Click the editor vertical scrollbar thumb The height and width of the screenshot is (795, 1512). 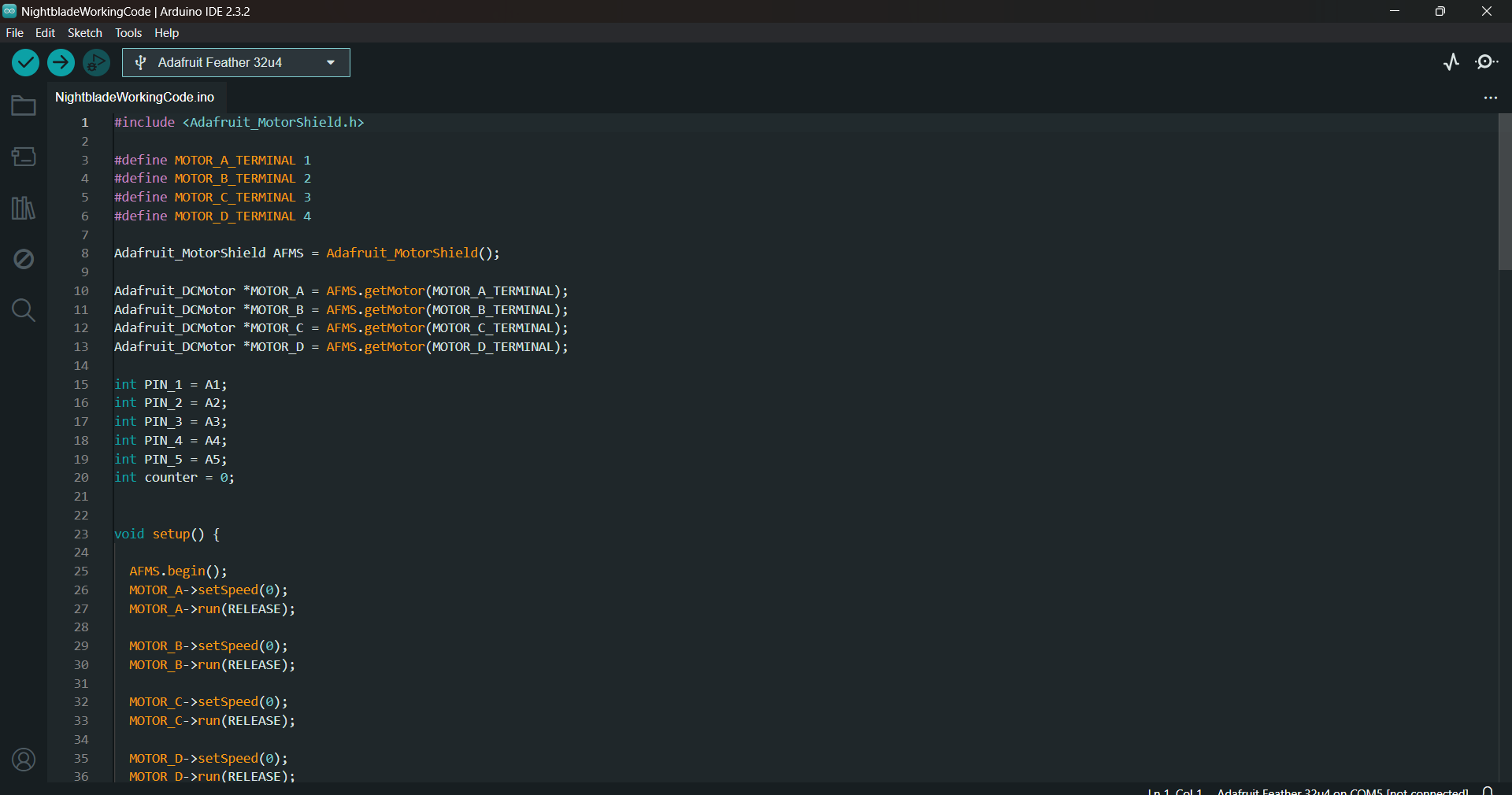coord(1505,192)
